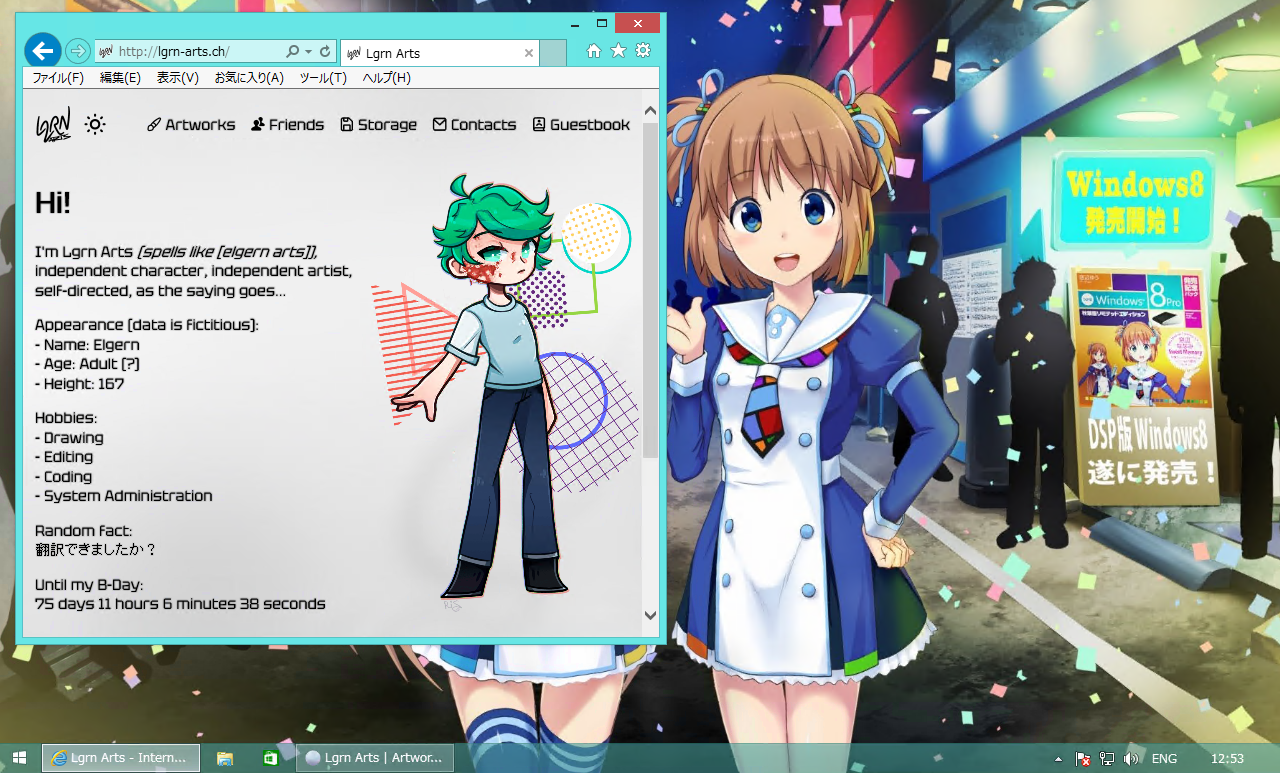The width and height of the screenshot is (1280, 773).
Task: Open the Action Center flag tray icon
Action: point(1083,759)
